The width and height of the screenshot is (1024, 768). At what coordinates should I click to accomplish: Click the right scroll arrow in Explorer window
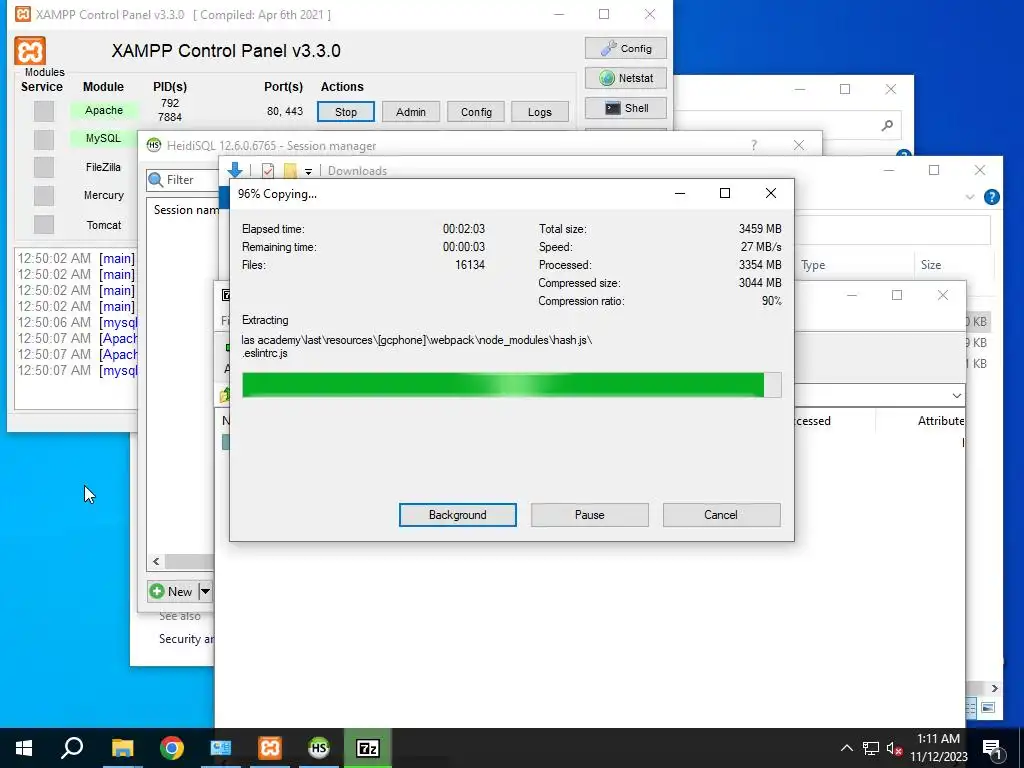coord(994,688)
